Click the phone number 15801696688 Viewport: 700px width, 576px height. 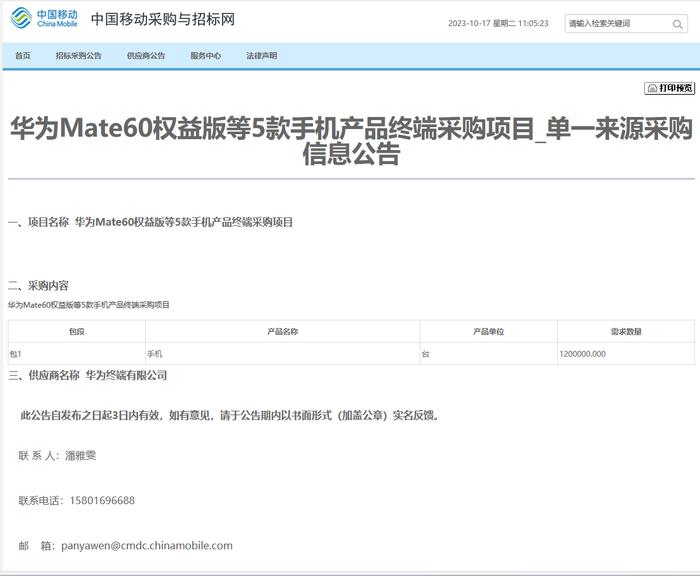pyautogui.click(x=102, y=501)
